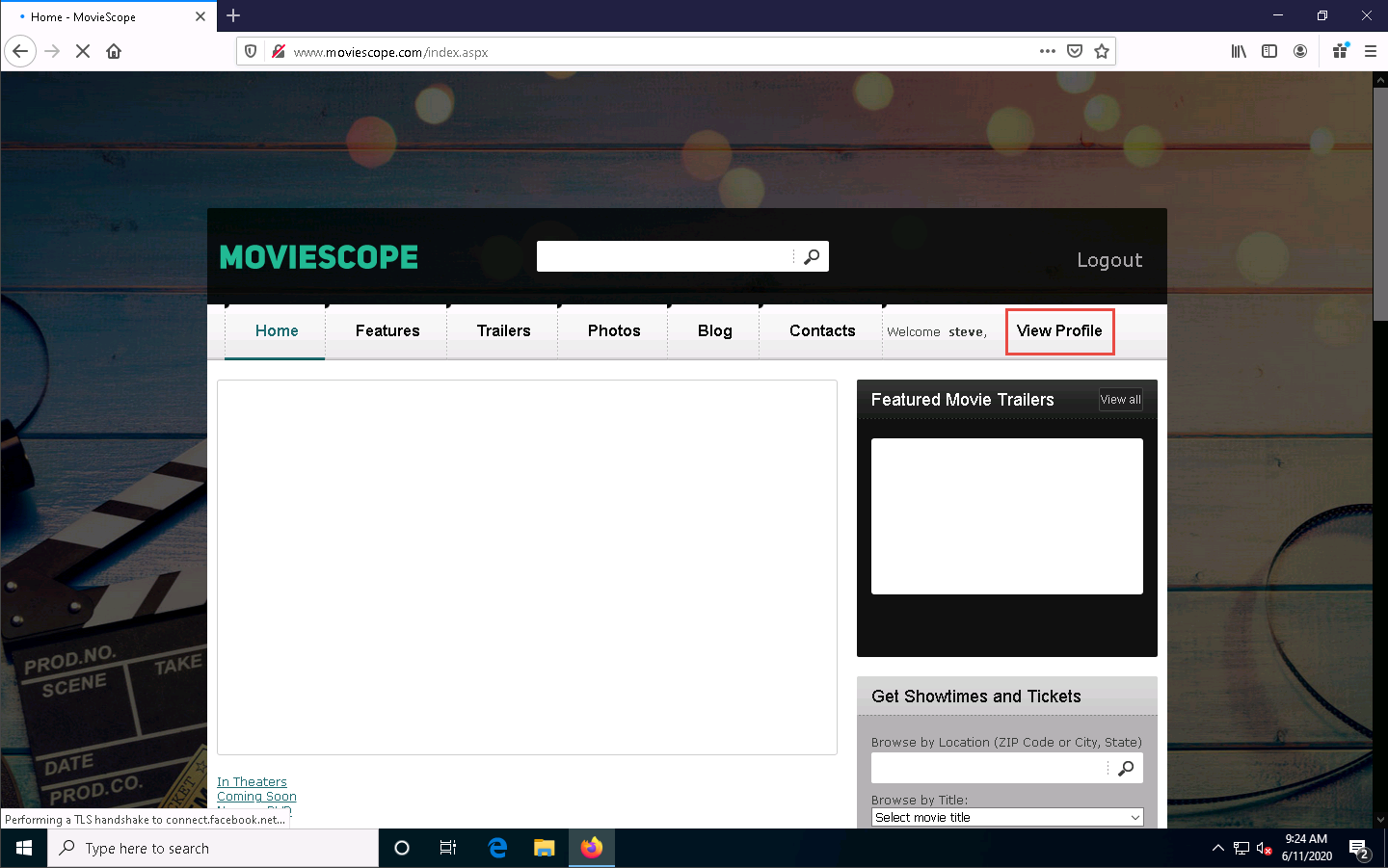This screenshot has height=868, width=1388.
Task: Open the Firefox hamburger application menu
Action: (1370, 52)
